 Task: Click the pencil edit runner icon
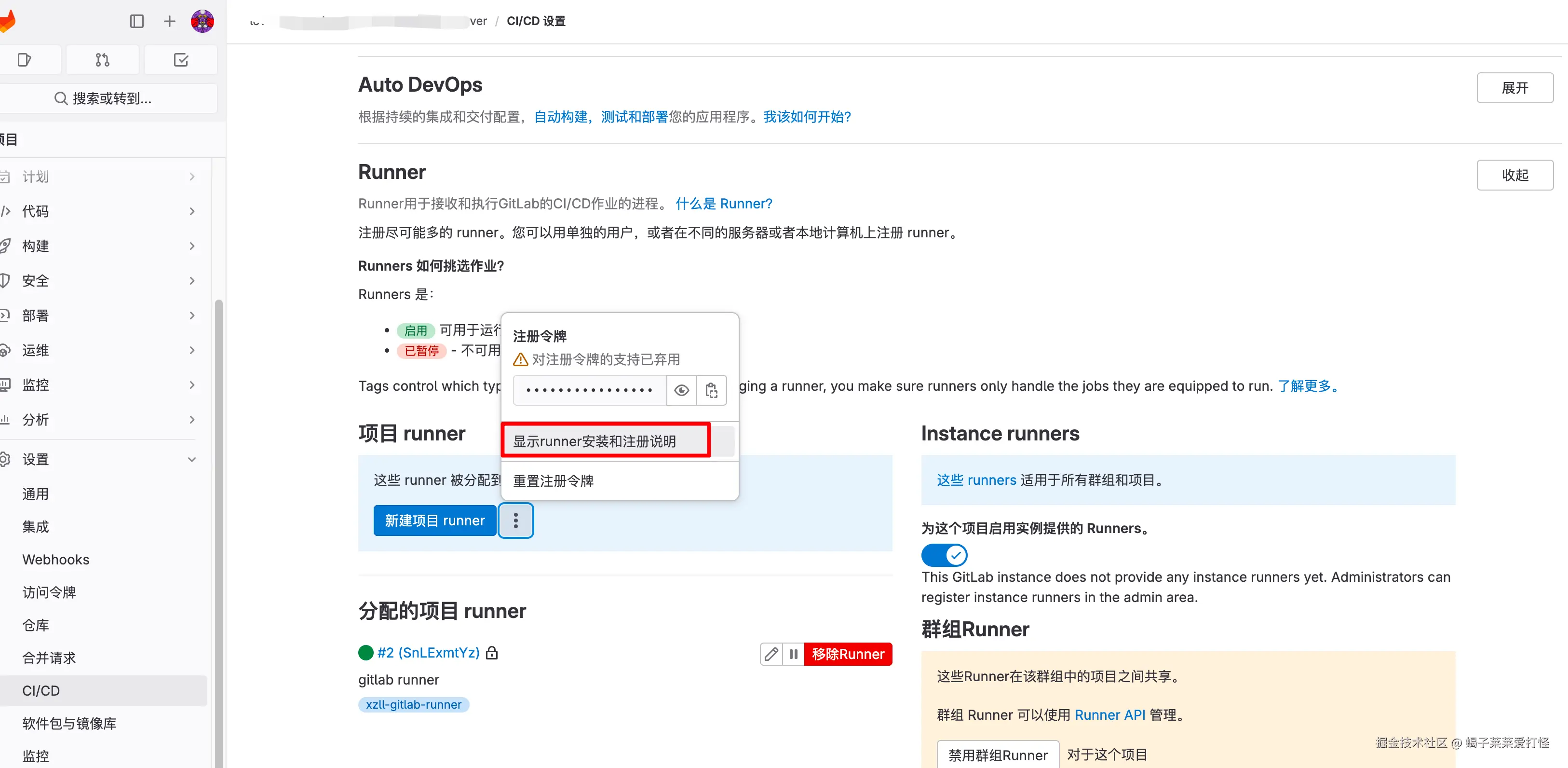pyautogui.click(x=770, y=654)
